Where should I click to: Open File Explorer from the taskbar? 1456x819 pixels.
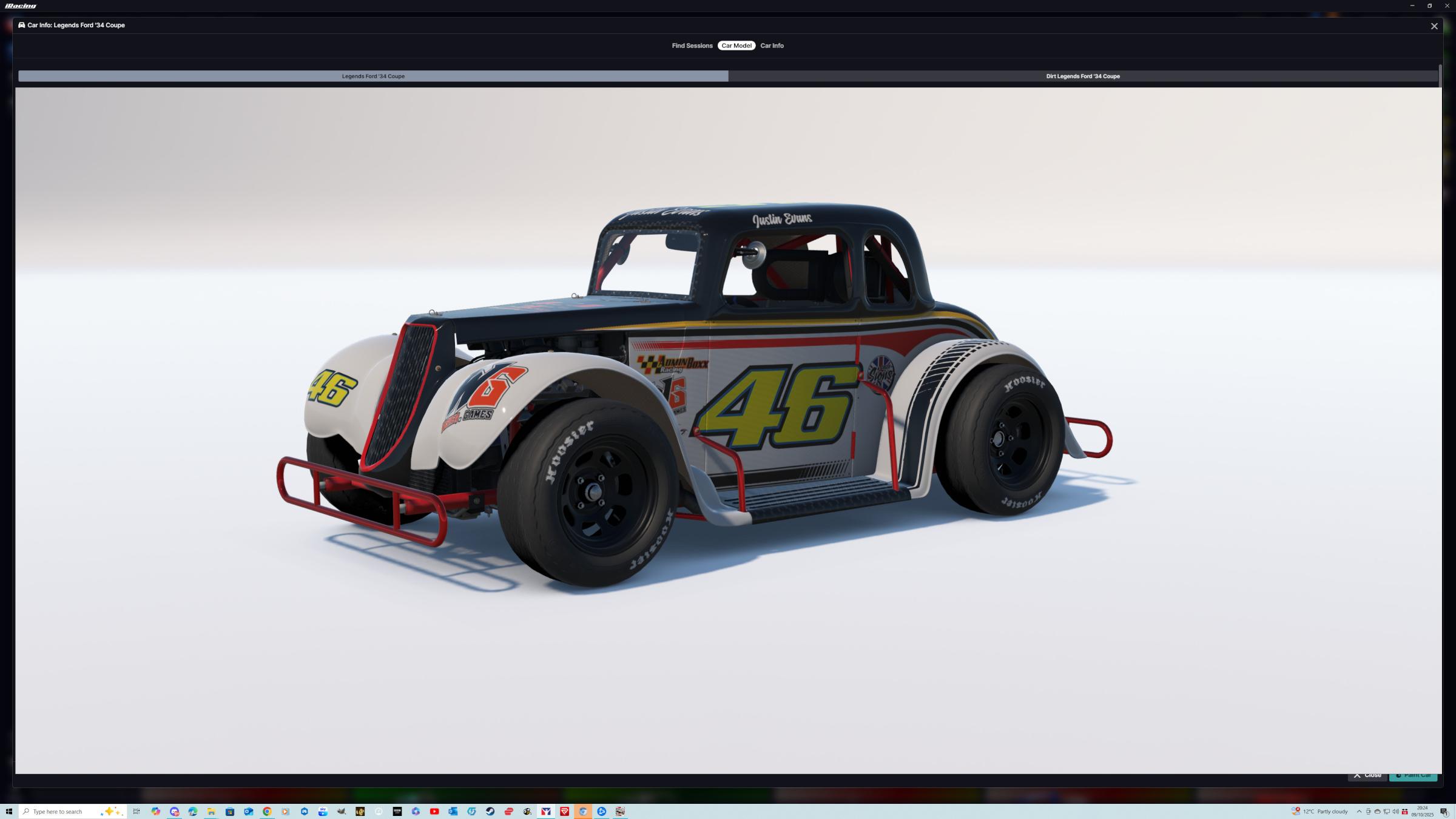211,811
